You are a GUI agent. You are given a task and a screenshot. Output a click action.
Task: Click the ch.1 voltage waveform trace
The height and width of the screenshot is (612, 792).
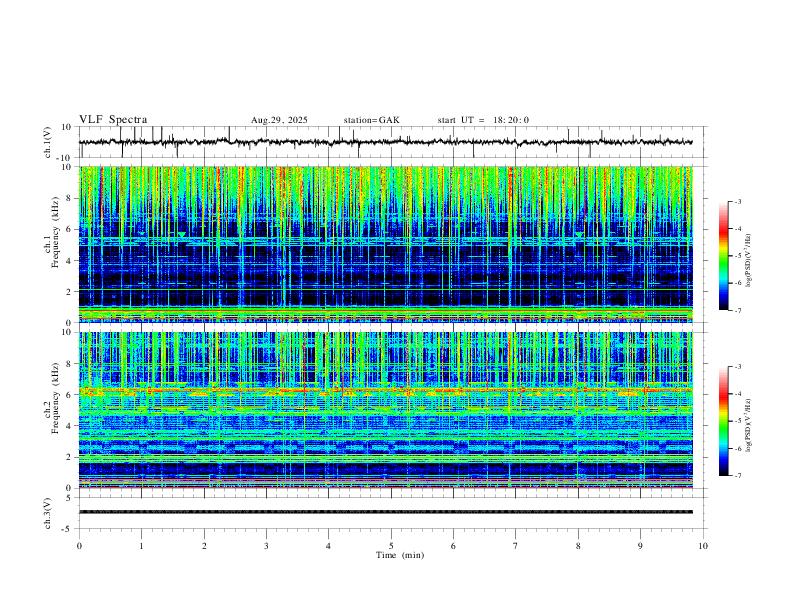[x=385, y=142]
